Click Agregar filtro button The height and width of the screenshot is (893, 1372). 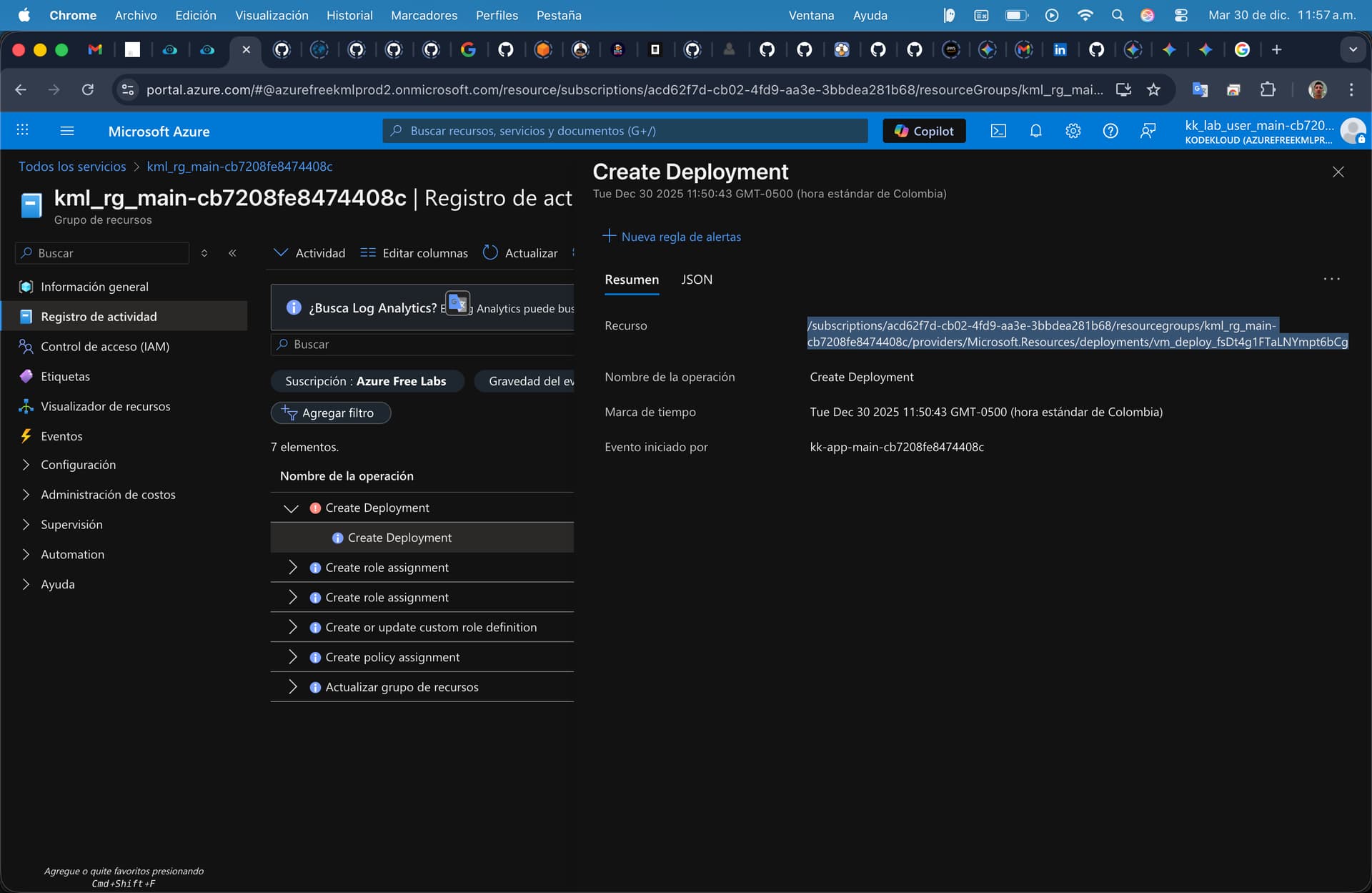tap(330, 413)
